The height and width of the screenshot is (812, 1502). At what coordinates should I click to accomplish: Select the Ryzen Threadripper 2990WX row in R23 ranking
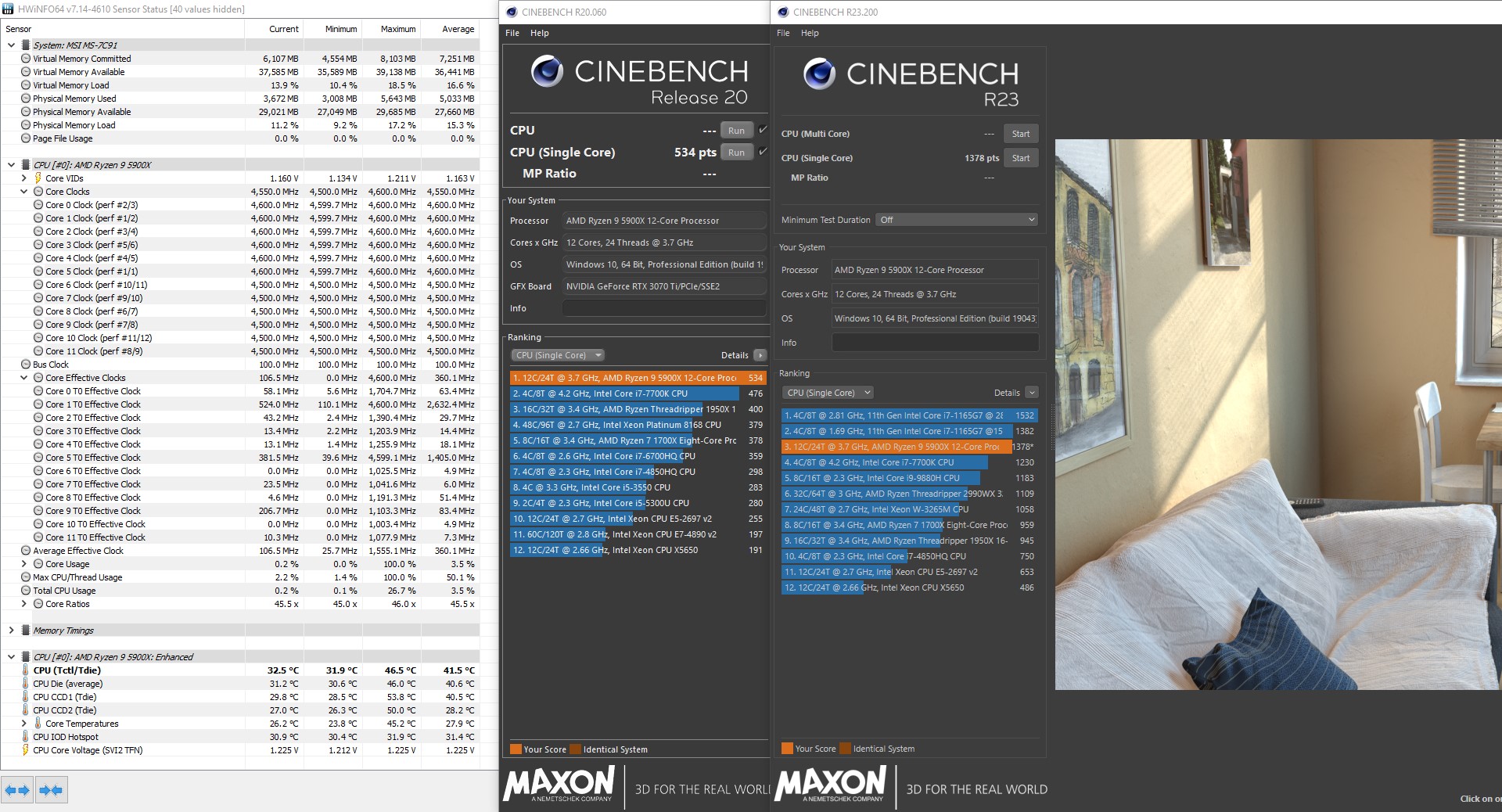pos(910,494)
